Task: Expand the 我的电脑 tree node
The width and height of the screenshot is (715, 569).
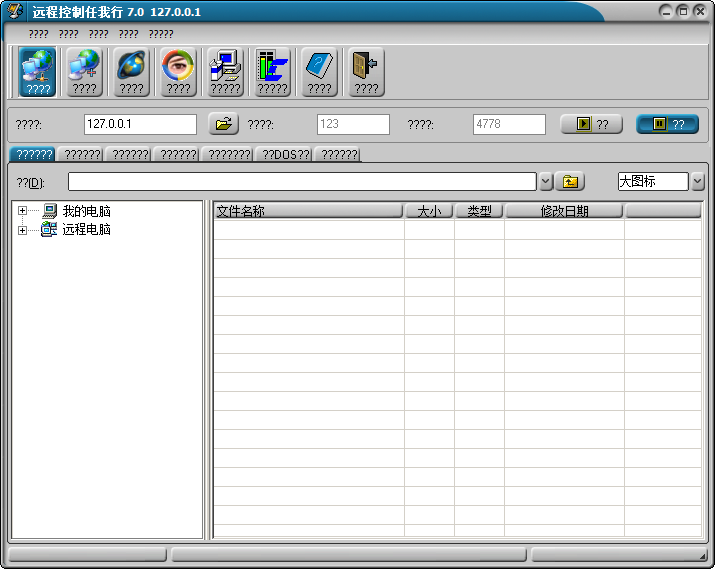Action: pos(22,211)
